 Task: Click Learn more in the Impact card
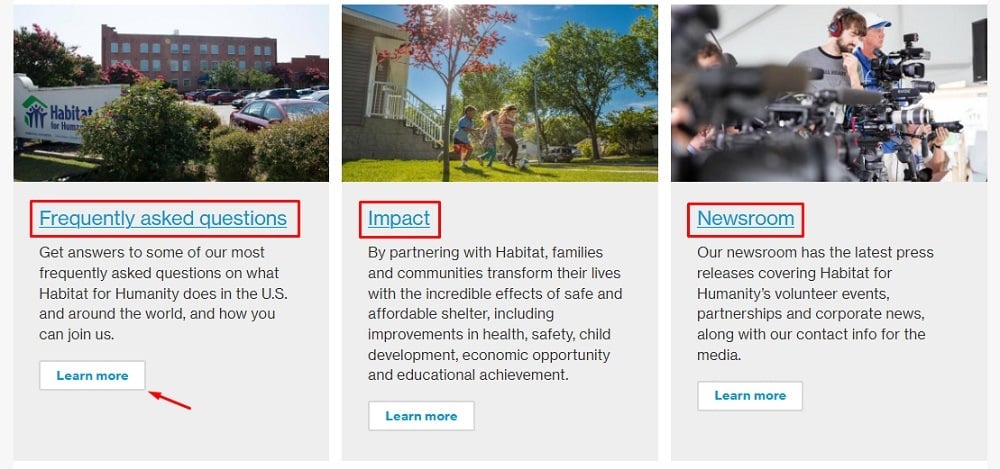coord(421,416)
